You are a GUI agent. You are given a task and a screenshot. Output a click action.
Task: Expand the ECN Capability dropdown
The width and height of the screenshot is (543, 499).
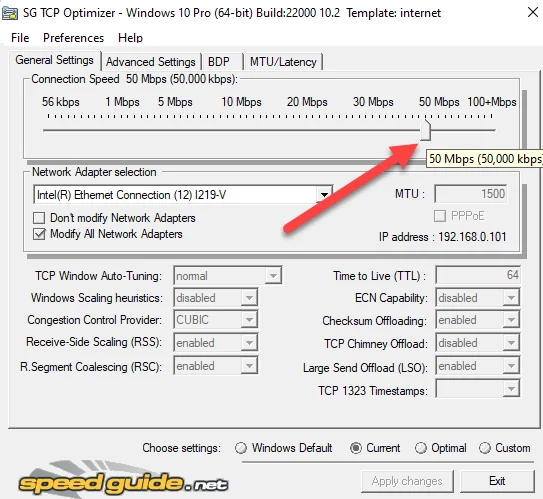coord(478,297)
